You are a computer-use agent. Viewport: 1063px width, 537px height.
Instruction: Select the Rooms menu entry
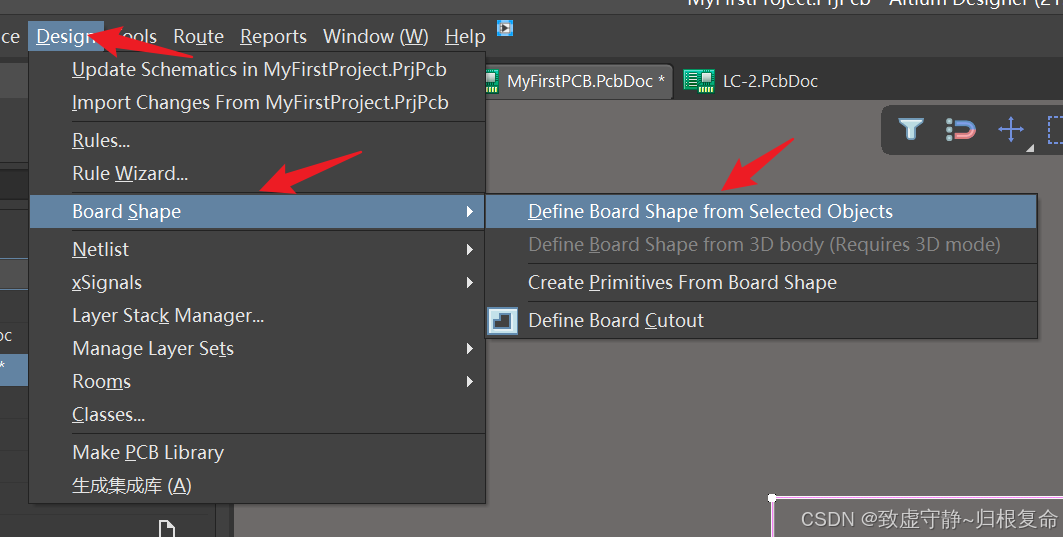(258, 382)
